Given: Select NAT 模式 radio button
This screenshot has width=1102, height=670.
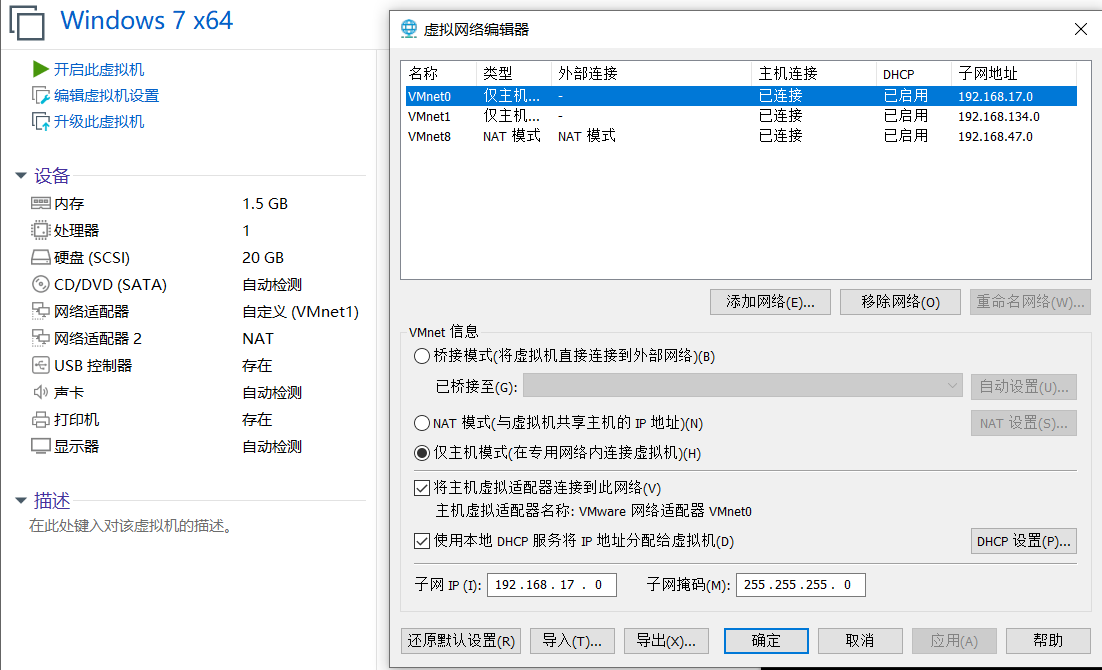Looking at the screenshot, I should tap(422, 423).
